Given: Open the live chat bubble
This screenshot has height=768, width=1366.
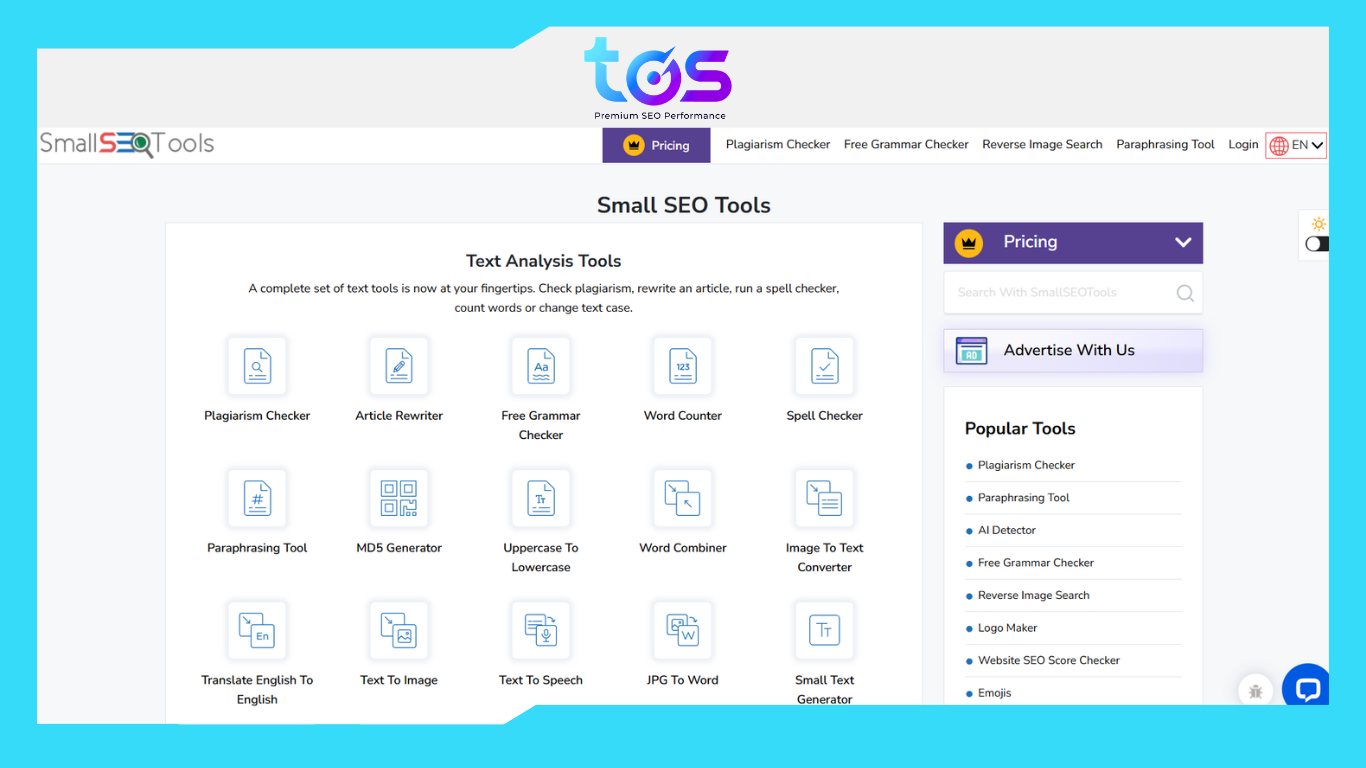Looking at the screenshot, I should [1305, 686].
